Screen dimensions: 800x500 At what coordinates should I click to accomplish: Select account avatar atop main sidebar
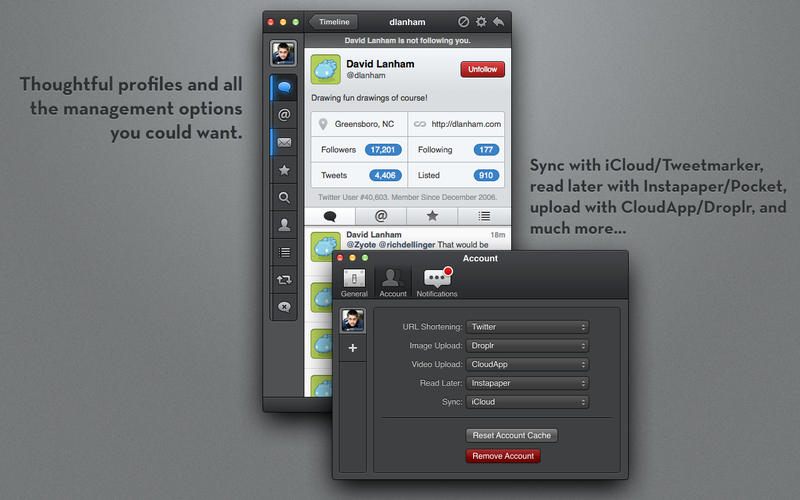(283, 54)
